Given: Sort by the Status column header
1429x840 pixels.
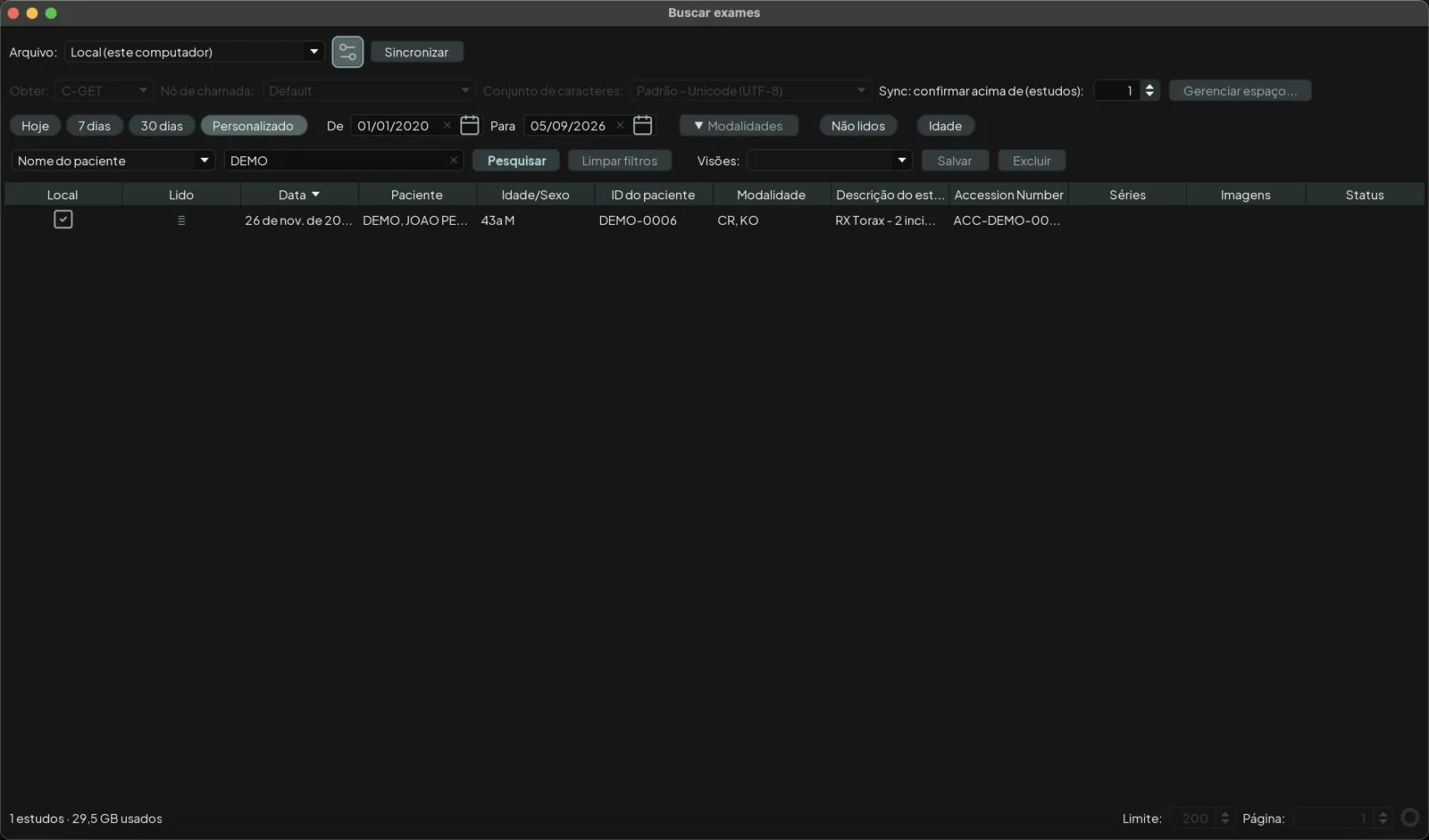Looking at the screenshot, I should coord(1365,195).
